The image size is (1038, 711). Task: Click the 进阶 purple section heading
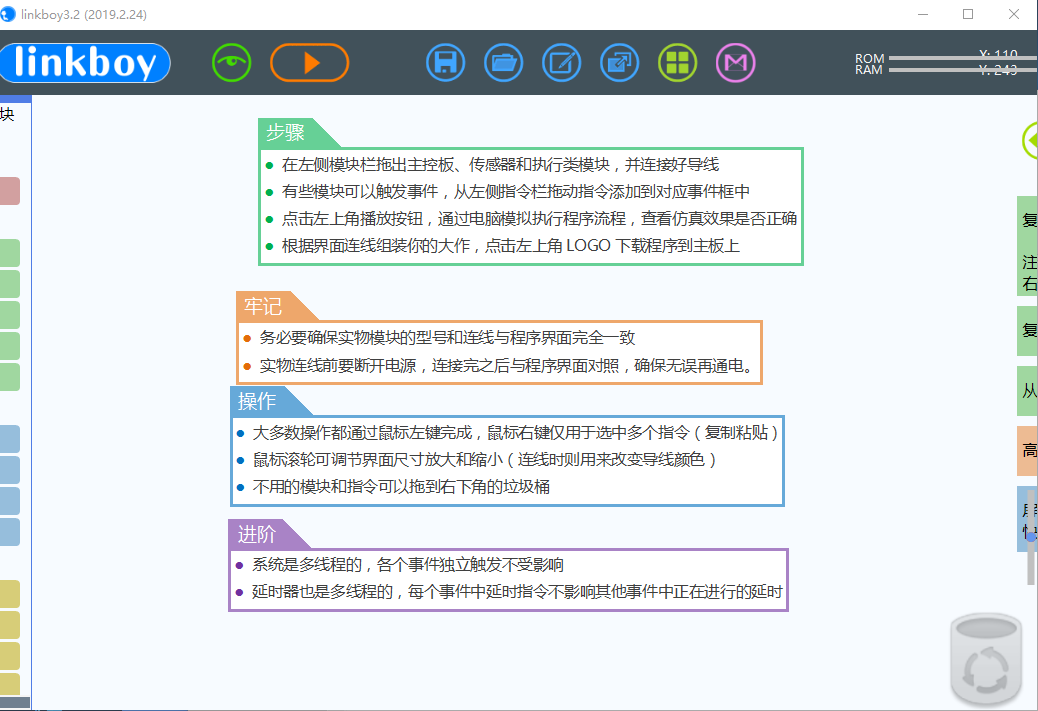[256, 534]
